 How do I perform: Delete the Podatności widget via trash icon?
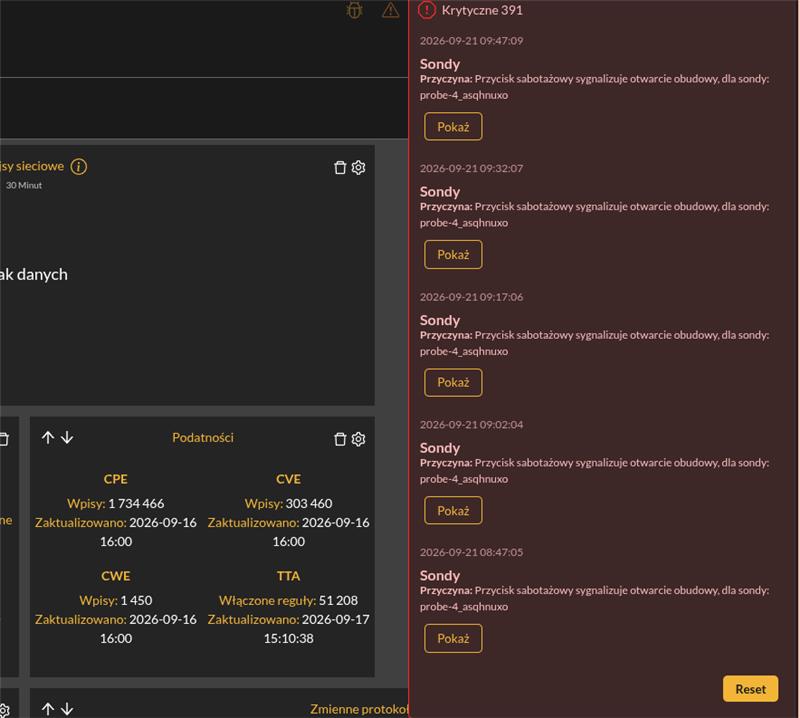tap(340, 439)
